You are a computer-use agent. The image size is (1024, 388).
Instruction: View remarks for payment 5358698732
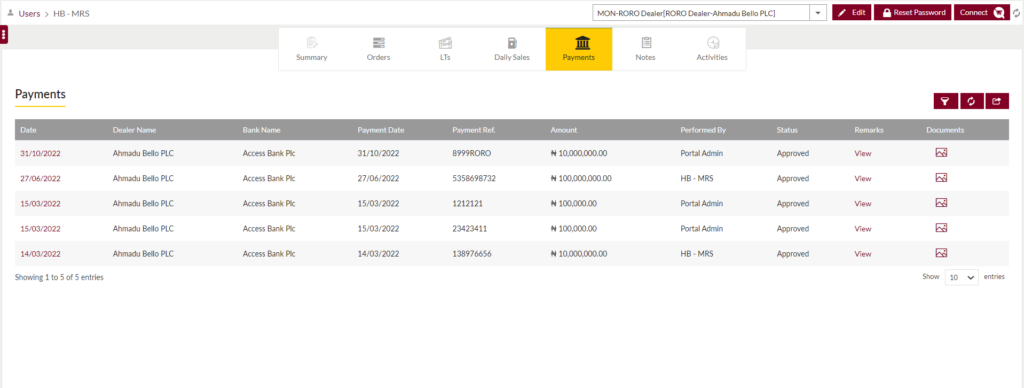pos(863,178)
